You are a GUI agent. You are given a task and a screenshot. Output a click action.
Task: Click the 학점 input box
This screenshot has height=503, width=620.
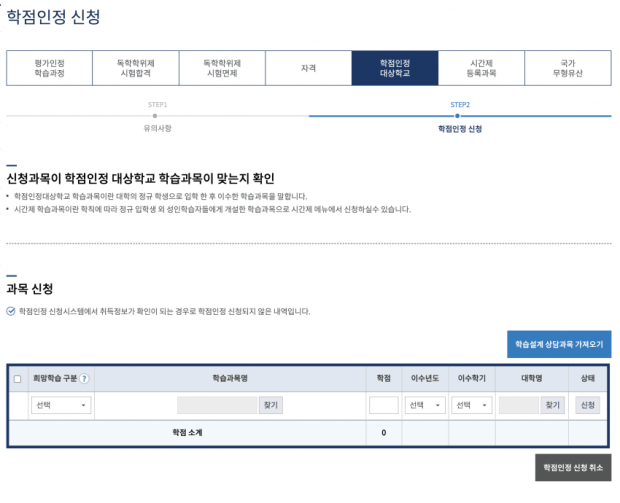(x=384, y=405)
